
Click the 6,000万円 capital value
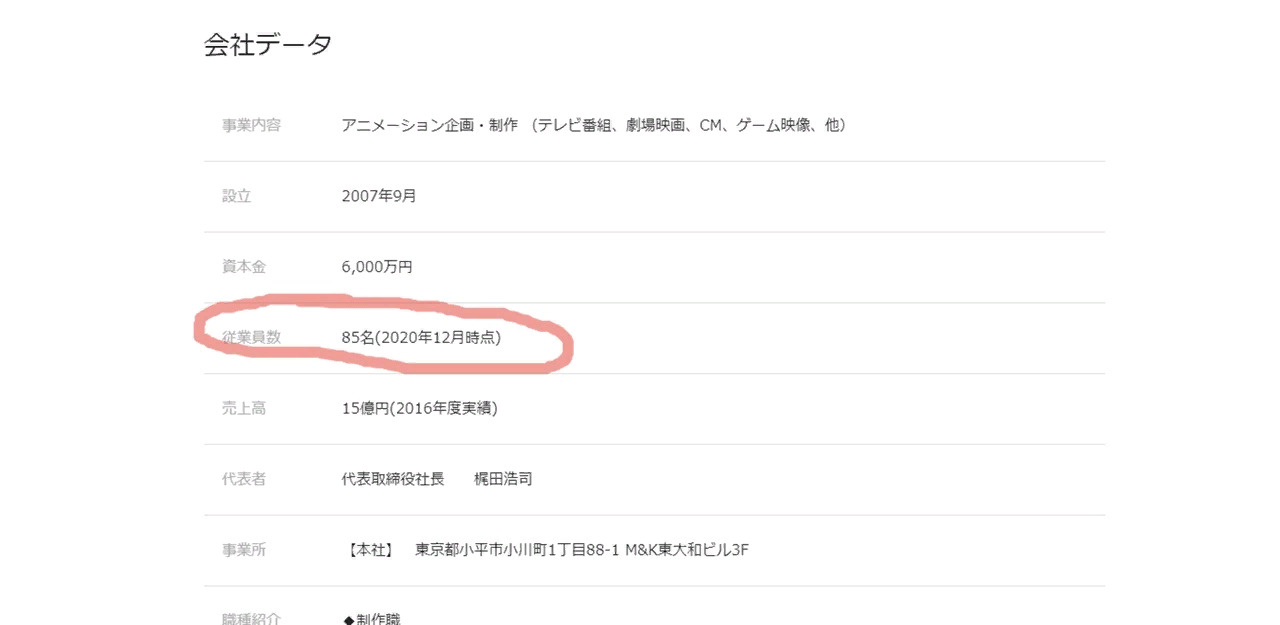(x=377, y=267)
